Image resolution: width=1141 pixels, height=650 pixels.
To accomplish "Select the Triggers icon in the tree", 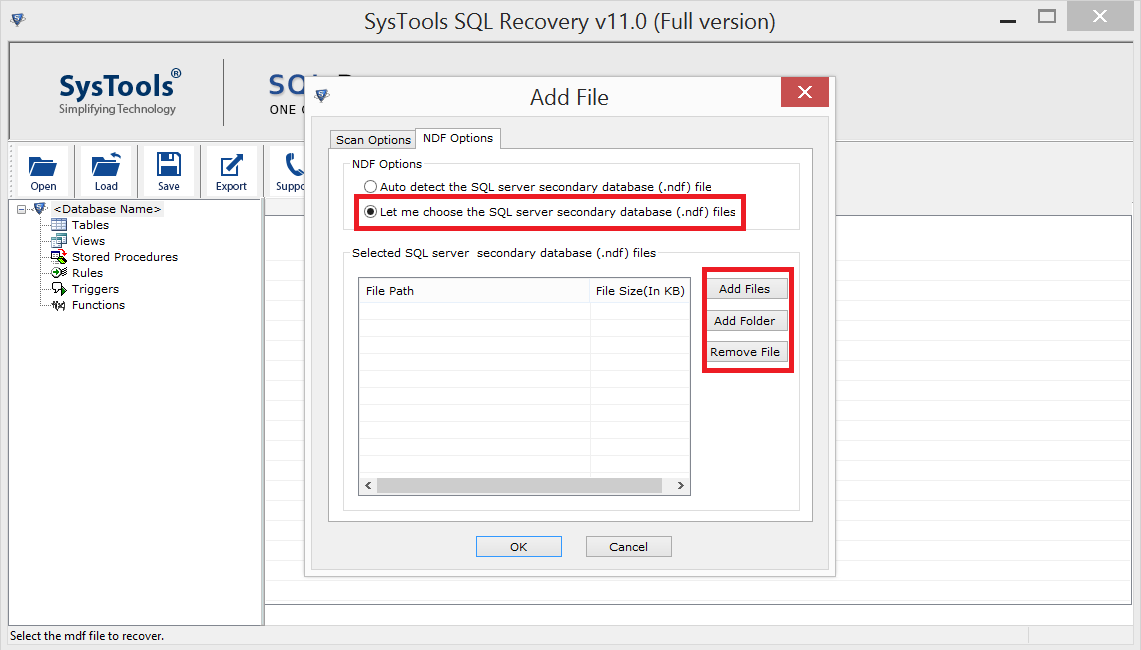I will tap(59, 289).
